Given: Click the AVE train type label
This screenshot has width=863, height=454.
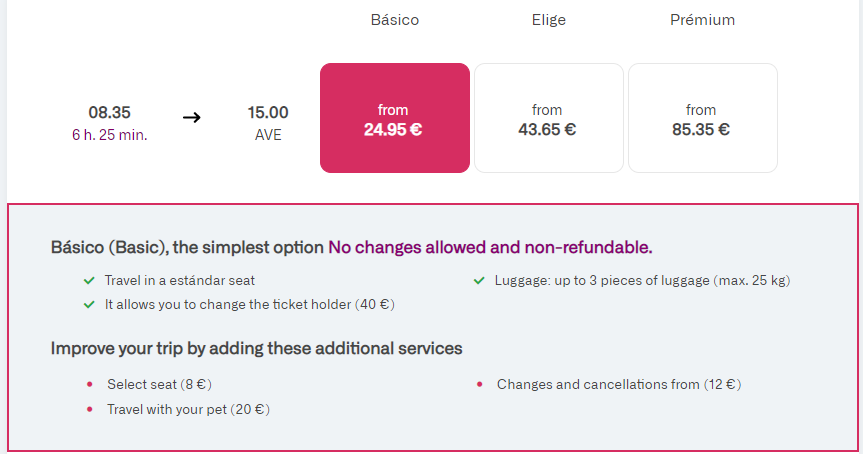Looking at the screenshot, I should coord(268,135).
